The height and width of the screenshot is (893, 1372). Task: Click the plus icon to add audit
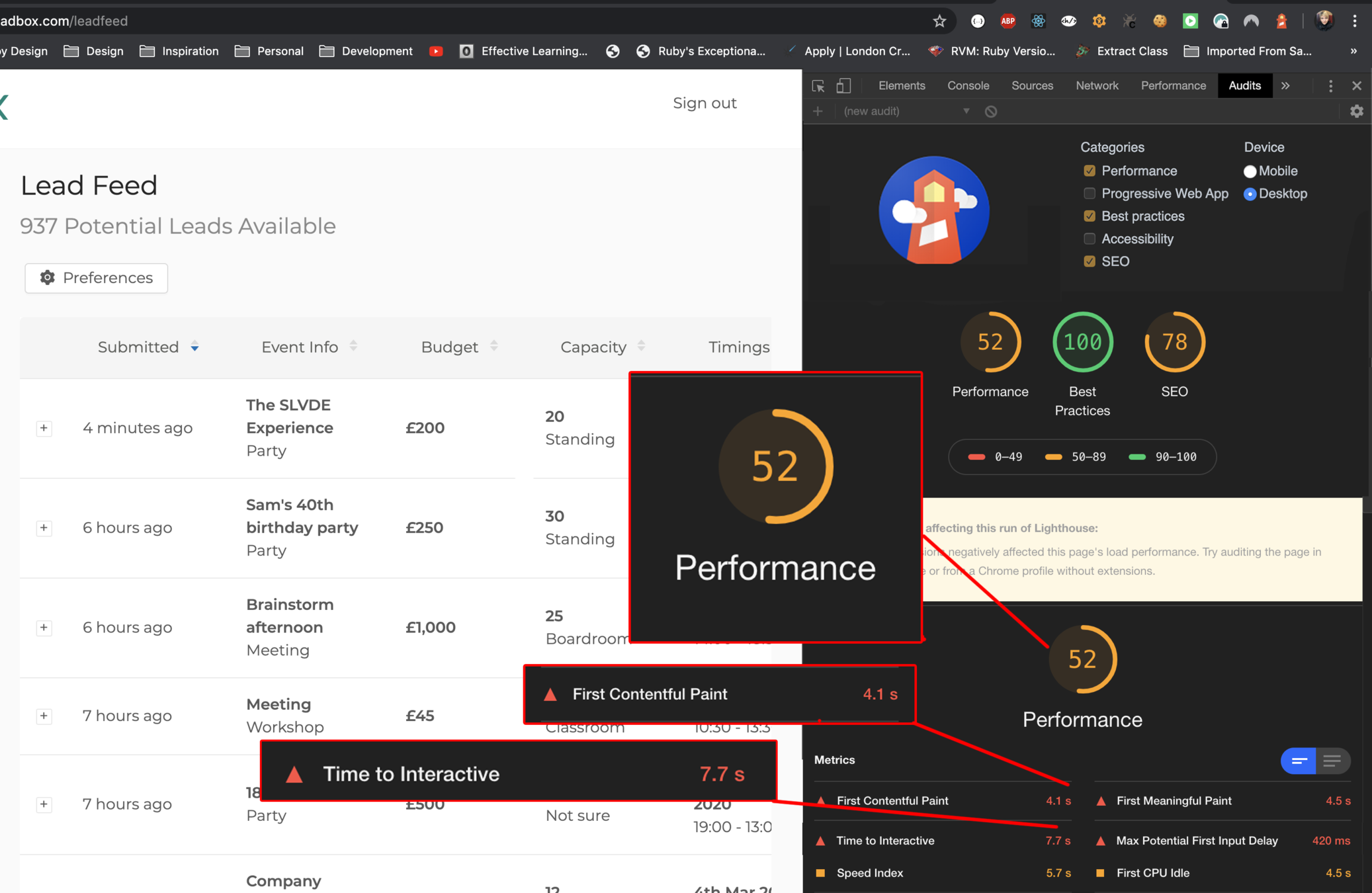pos(818,111)
